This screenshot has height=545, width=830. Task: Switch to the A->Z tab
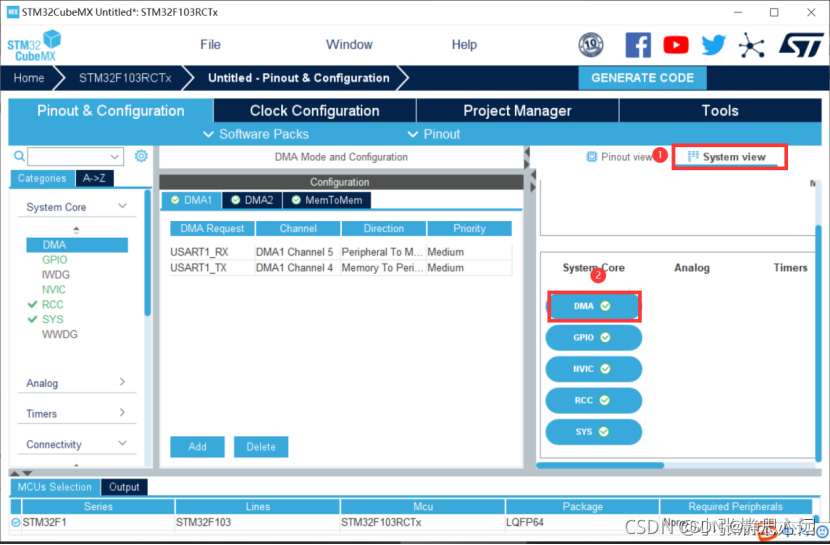[94, 178]
